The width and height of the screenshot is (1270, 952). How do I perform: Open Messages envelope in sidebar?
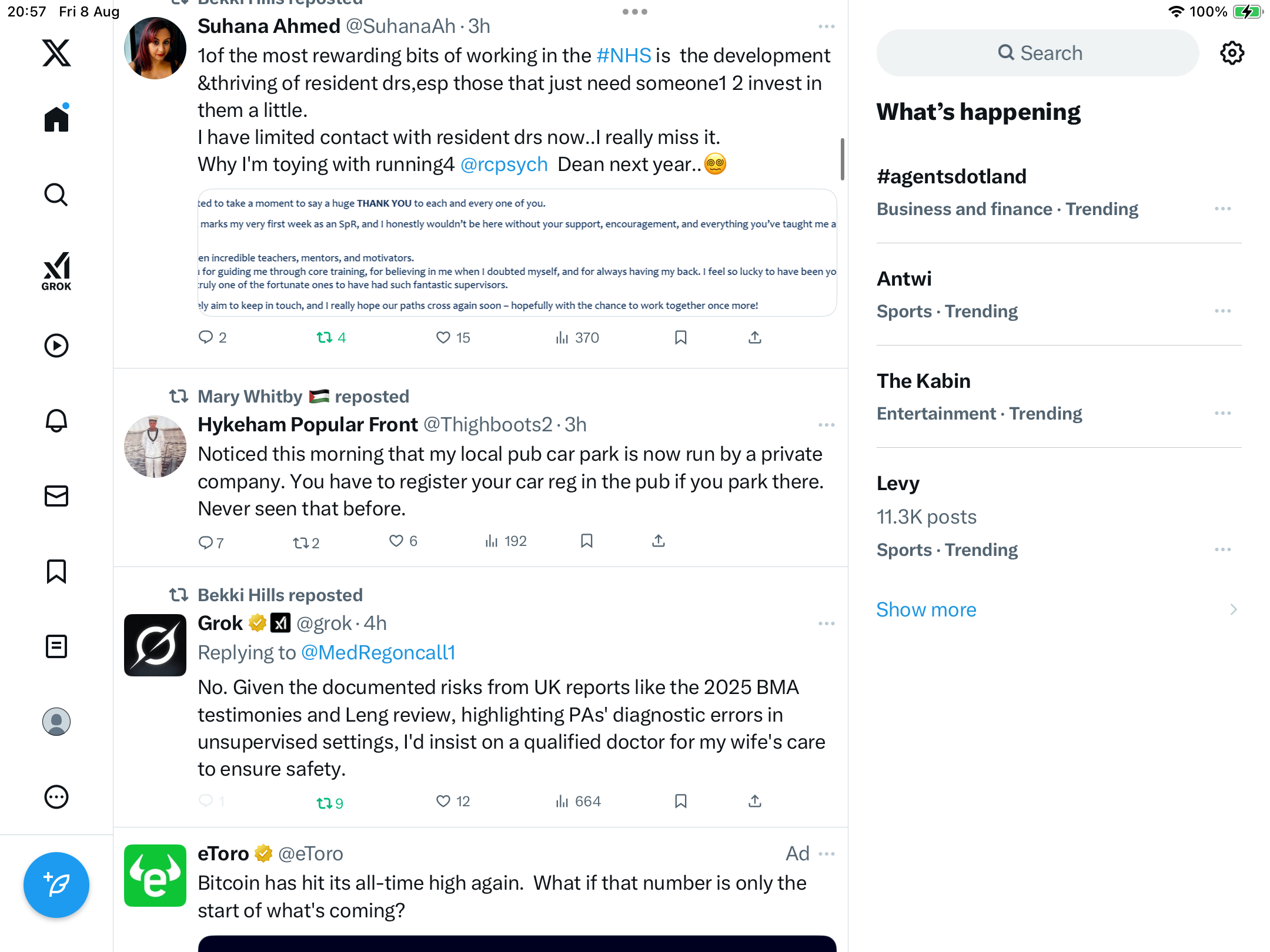tap(56, 496)
